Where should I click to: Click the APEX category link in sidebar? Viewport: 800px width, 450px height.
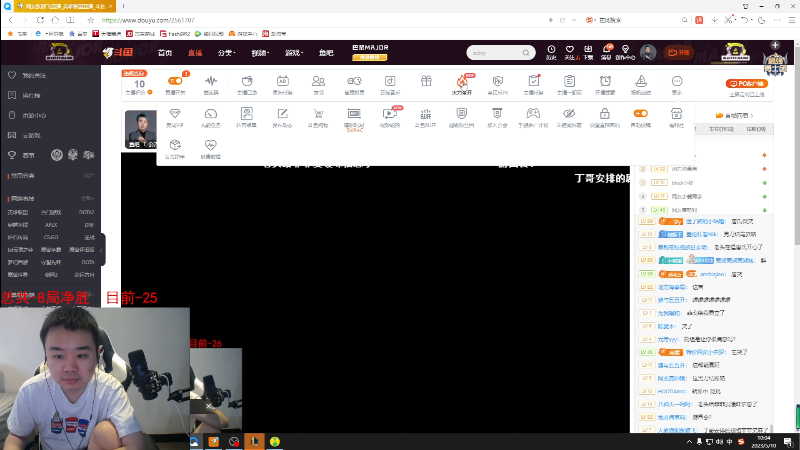coord(51,224)
